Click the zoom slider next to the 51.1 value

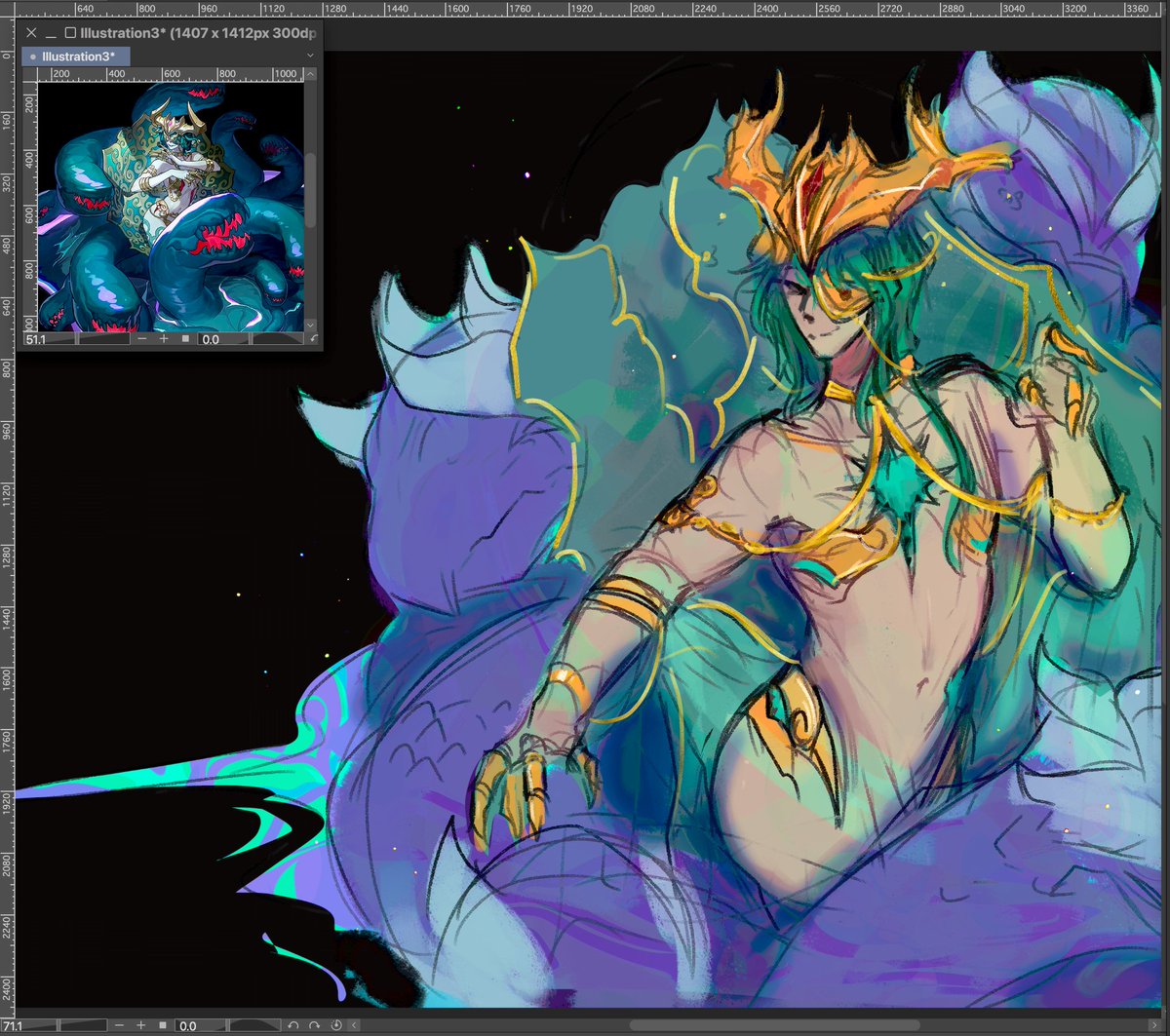tap(103, 339)
